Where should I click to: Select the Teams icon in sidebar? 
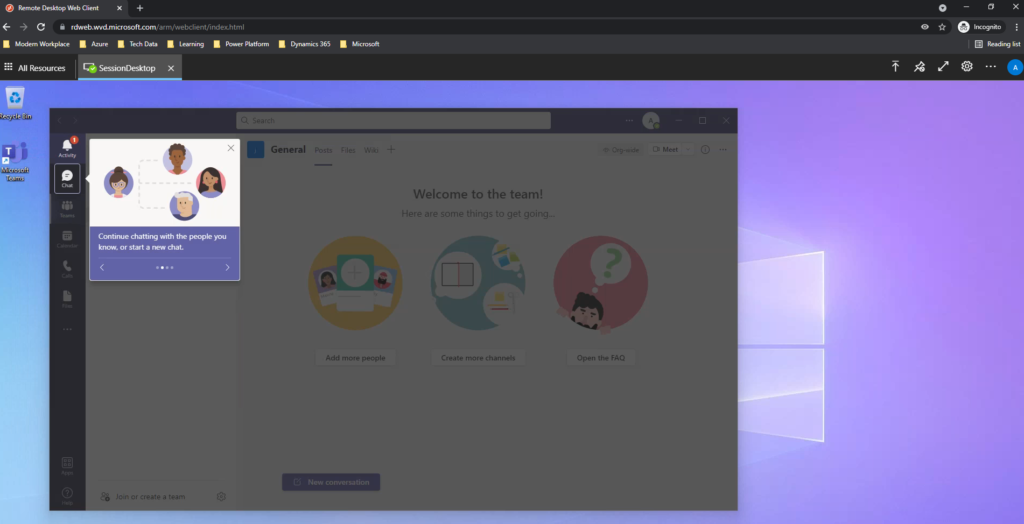tap(67, 208)
